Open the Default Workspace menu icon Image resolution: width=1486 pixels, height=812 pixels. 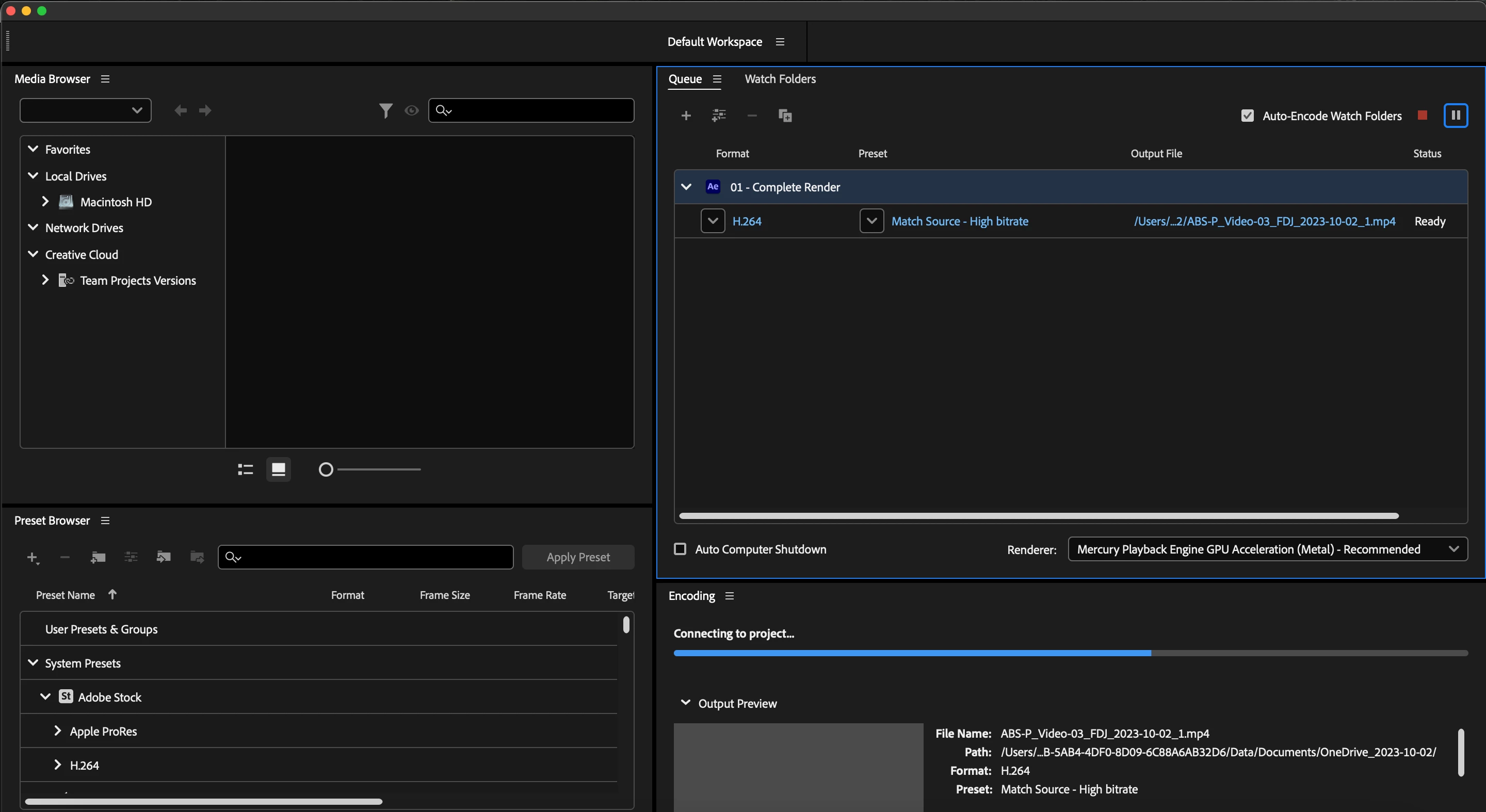780,42
